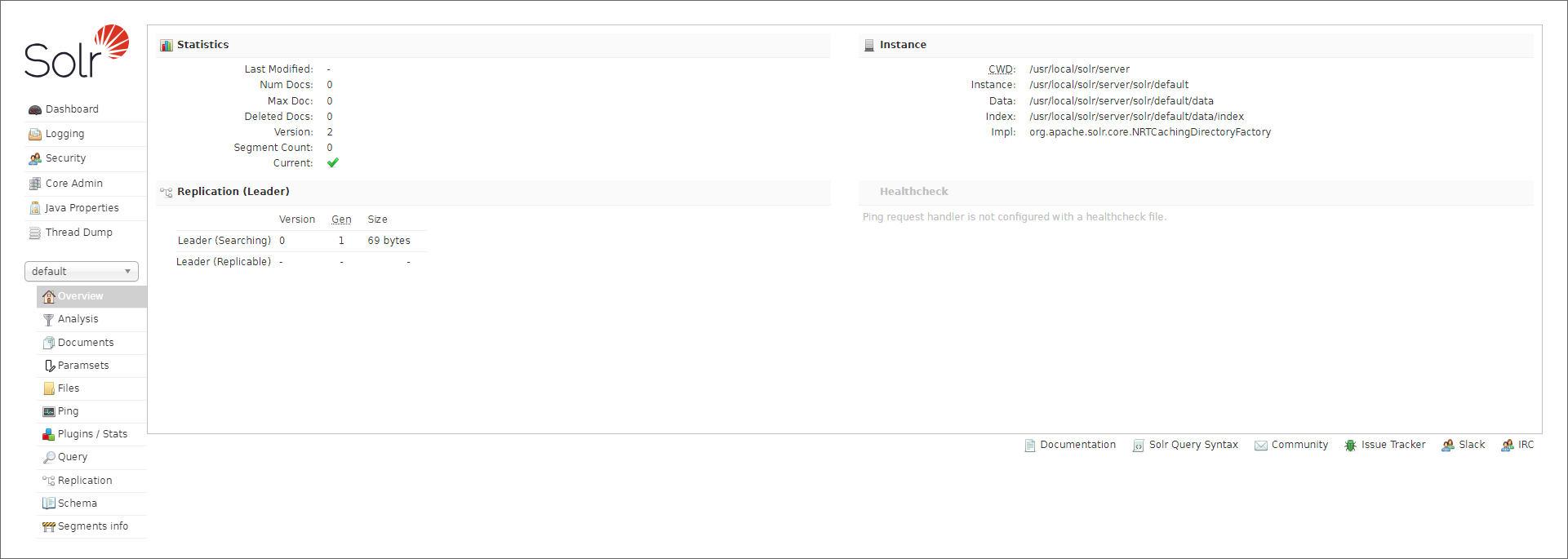Click the Data path ending in default/data
The height and width of the screenshot is (559, 1568).
[1122, 101]
